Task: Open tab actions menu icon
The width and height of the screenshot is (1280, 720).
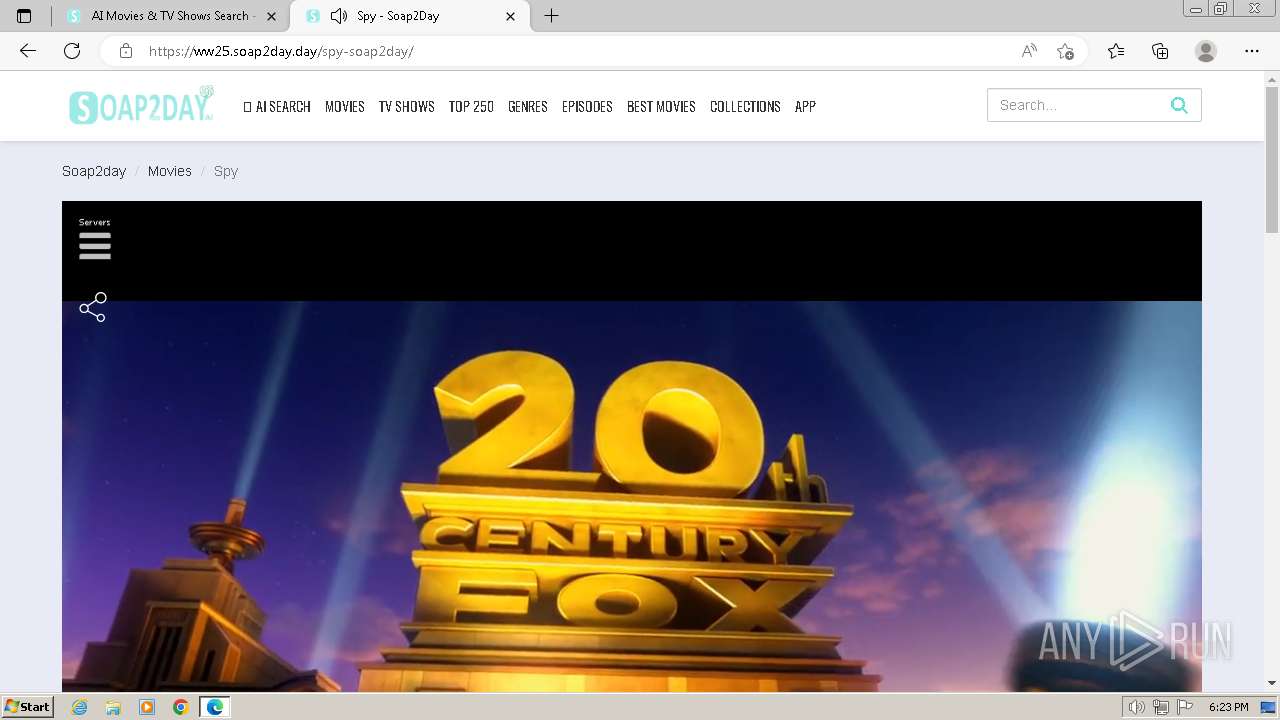Action: 24,16
